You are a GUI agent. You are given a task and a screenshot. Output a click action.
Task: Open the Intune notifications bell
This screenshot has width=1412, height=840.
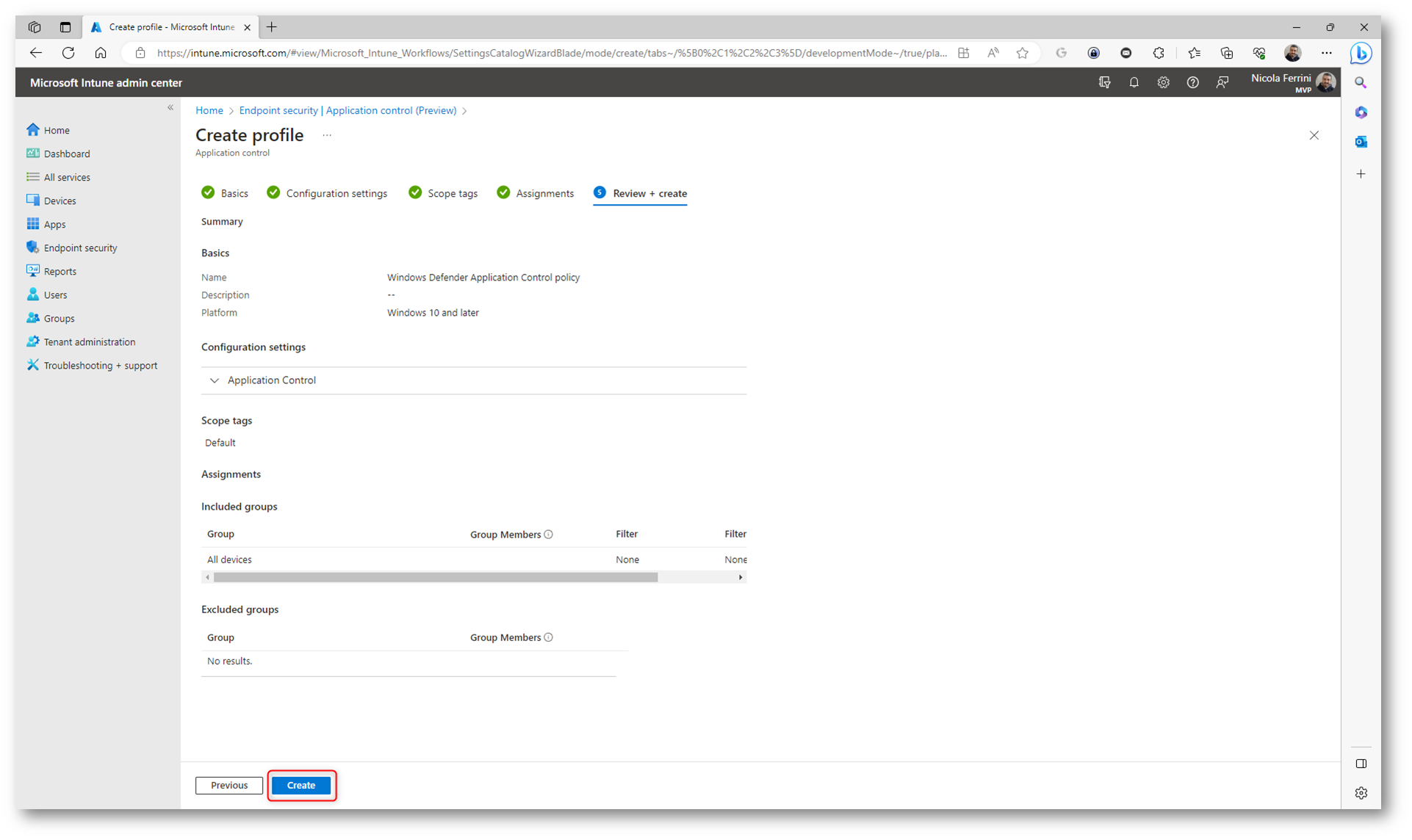(1134, 83)
